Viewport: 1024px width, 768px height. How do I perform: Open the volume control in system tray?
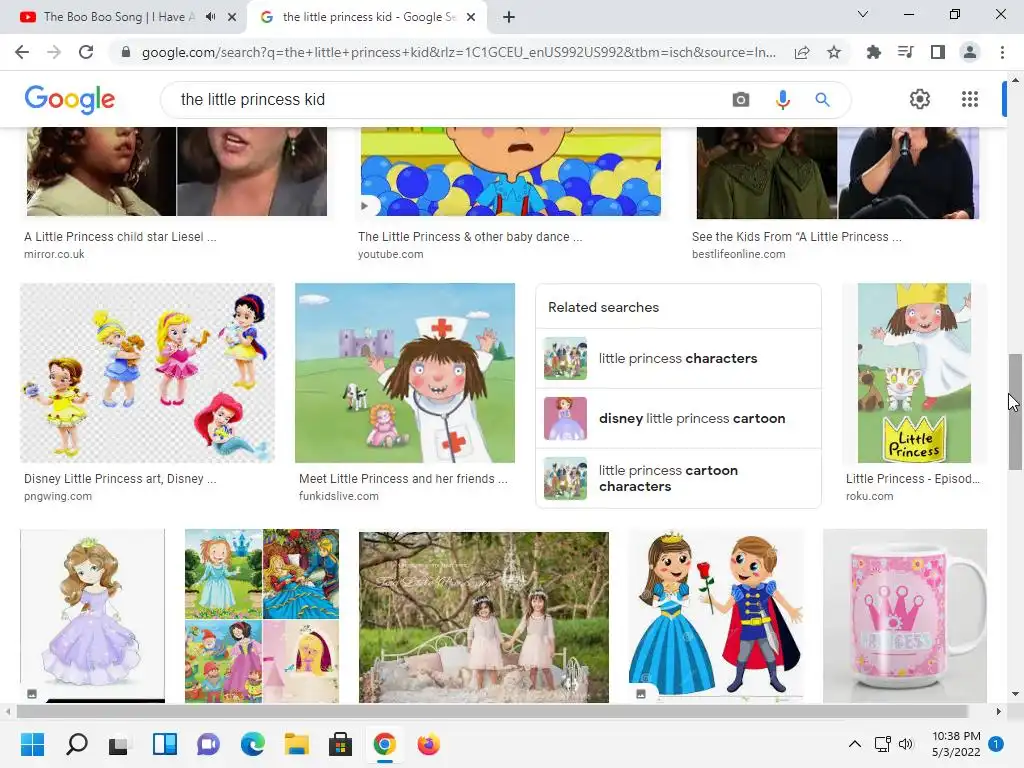point(906,744)
